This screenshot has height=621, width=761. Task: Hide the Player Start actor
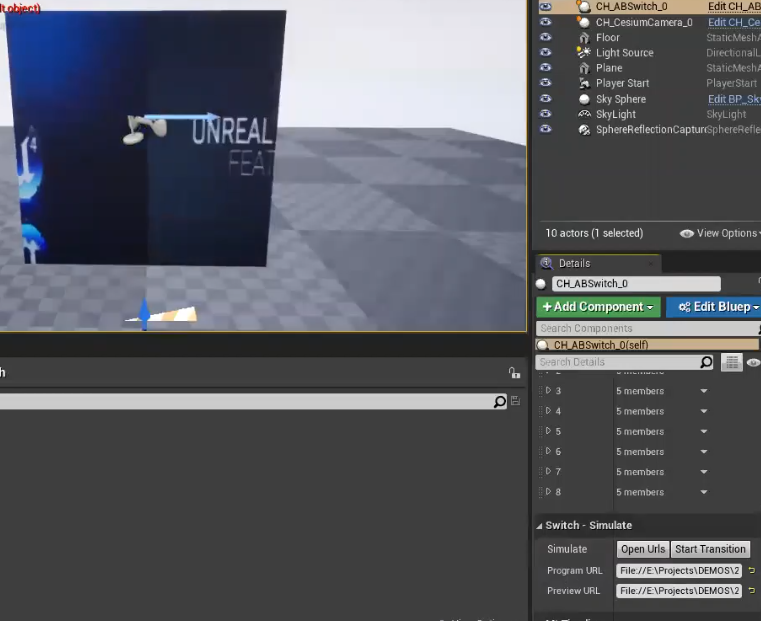(546, 83)
